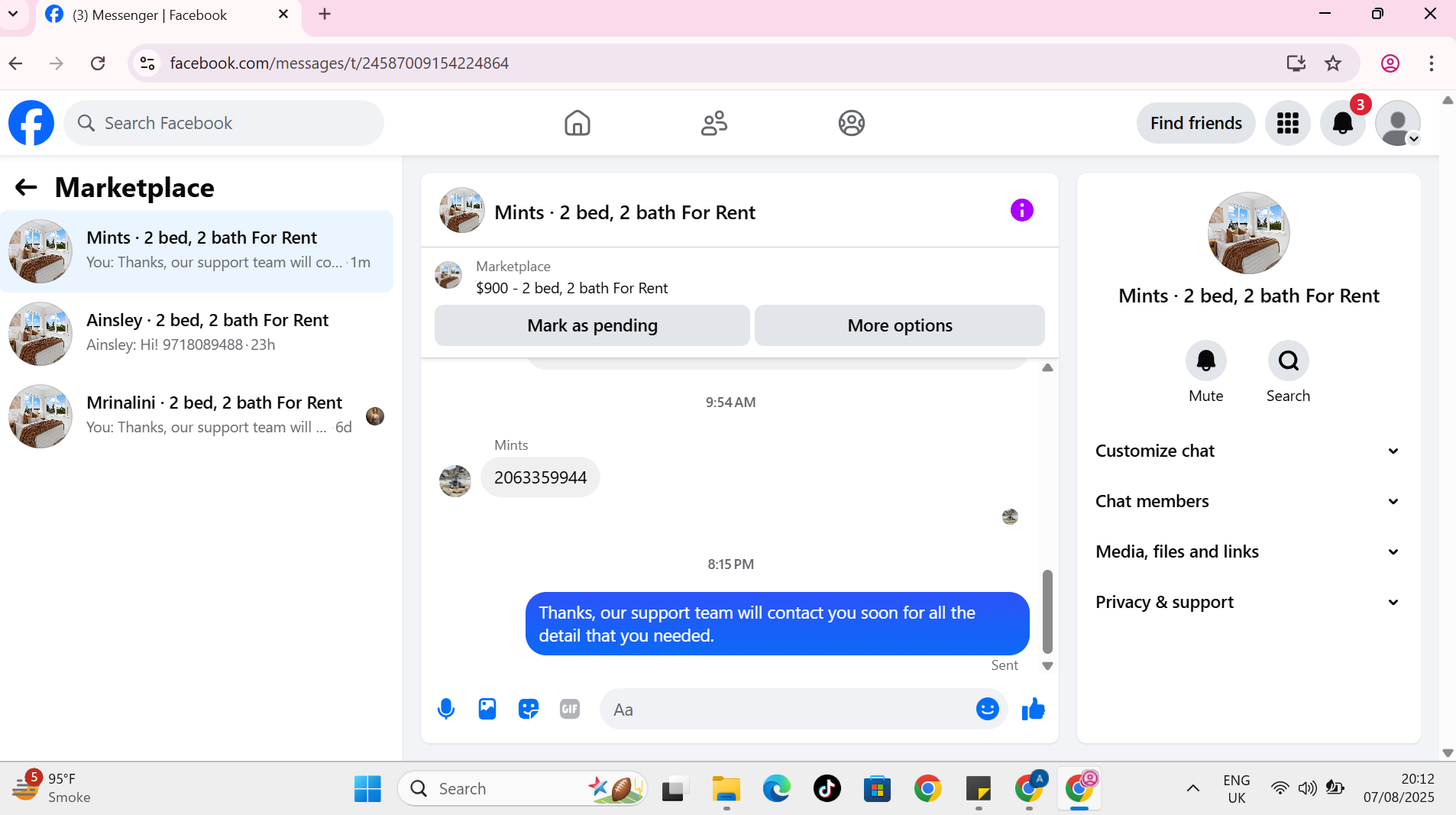Search in conversation magnifier icon
The width and height of the screenshot is (1456, 815).
point(1289,361)
